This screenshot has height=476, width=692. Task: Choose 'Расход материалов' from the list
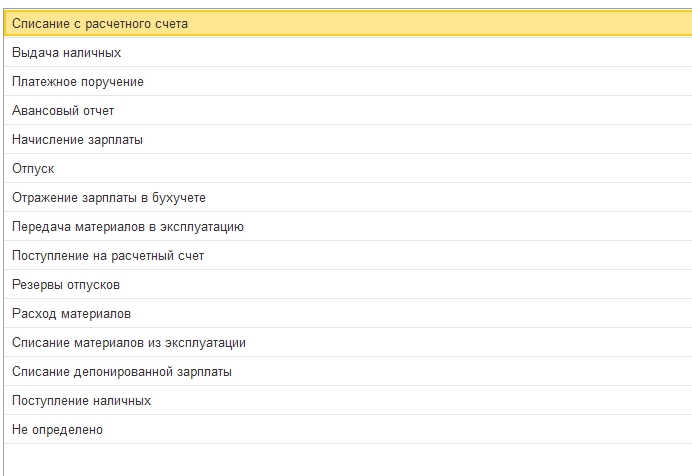tap(71, 314)
